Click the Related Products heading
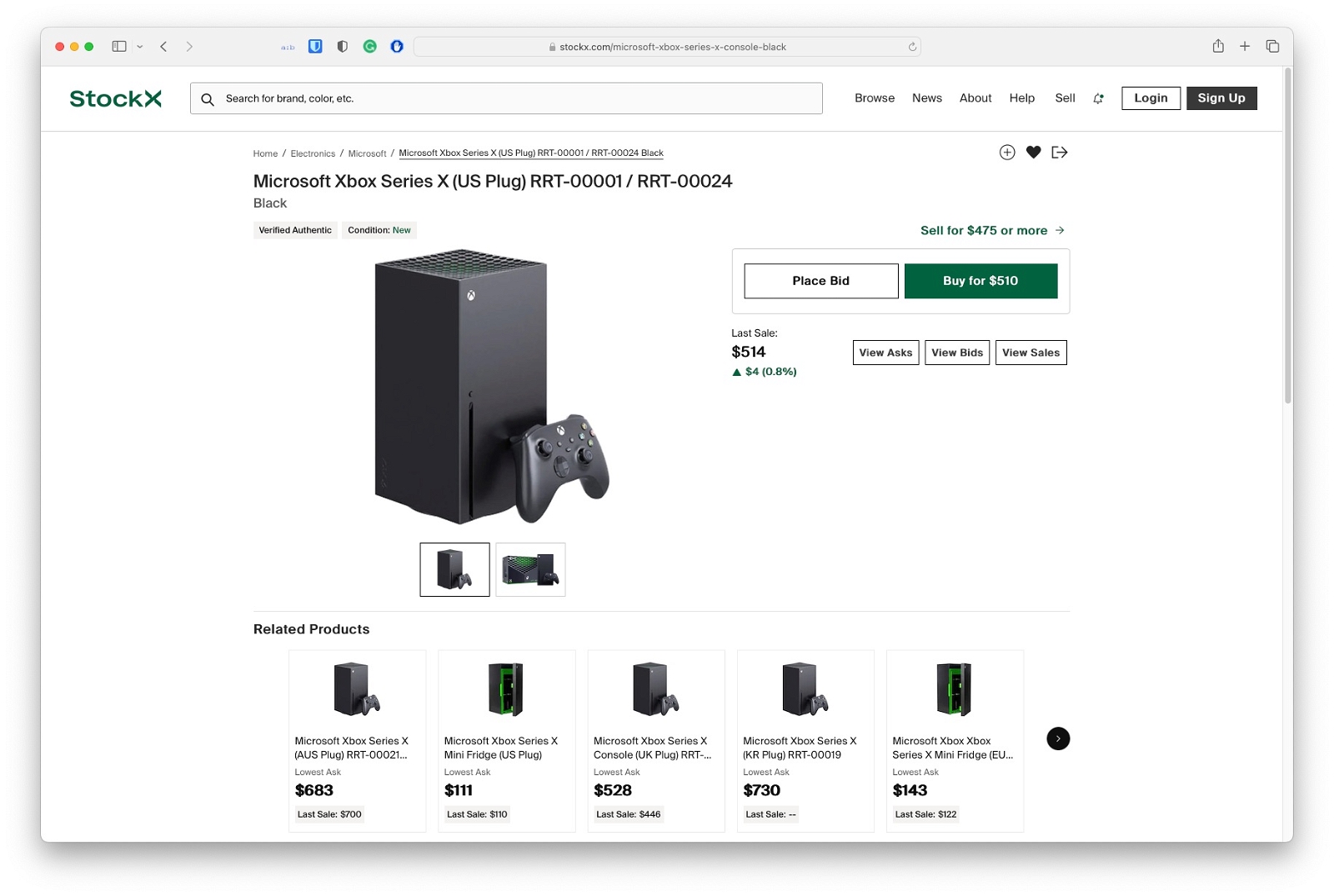 click(x=311, y=629)
